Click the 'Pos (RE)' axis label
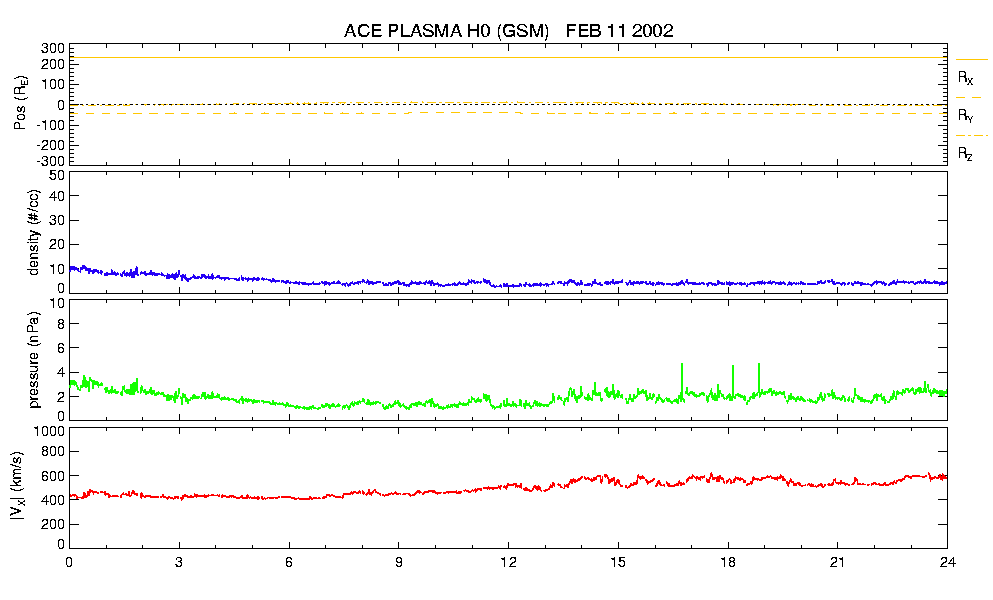This screenshot has height=600, width=993. [20, 103]
